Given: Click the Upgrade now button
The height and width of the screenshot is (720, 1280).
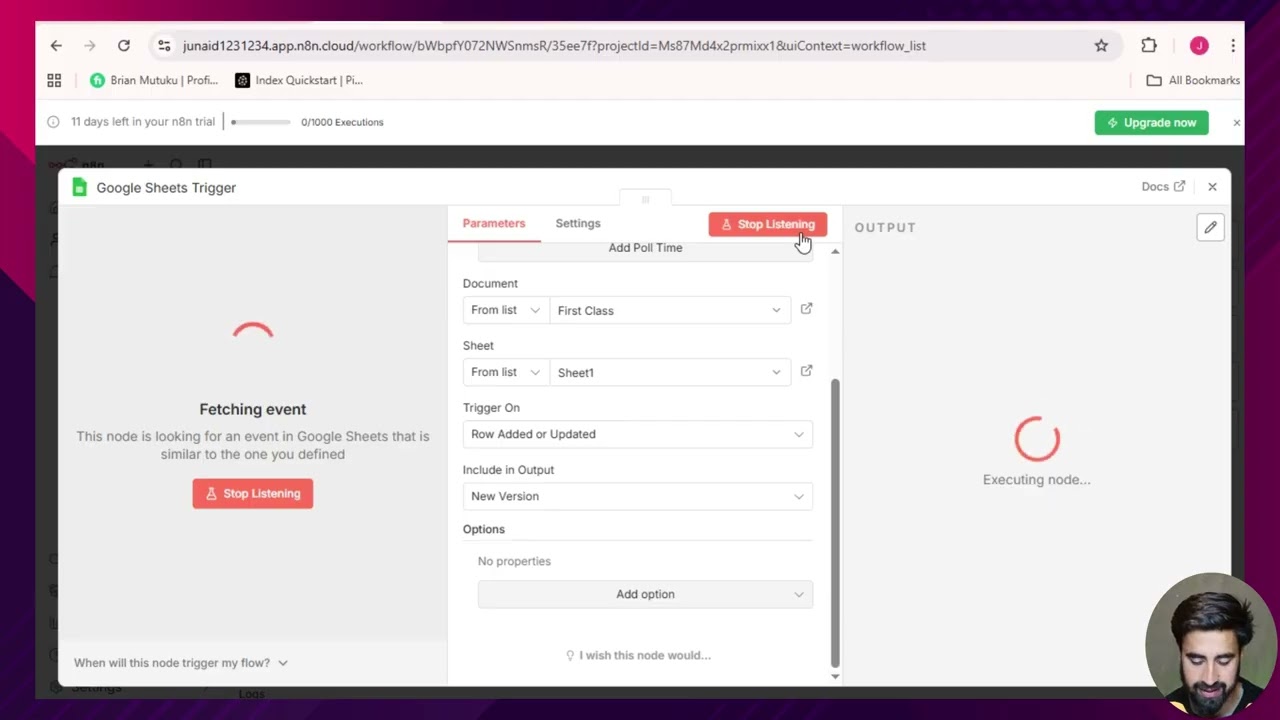Looking at the screenshot, I should (1151, 122).
